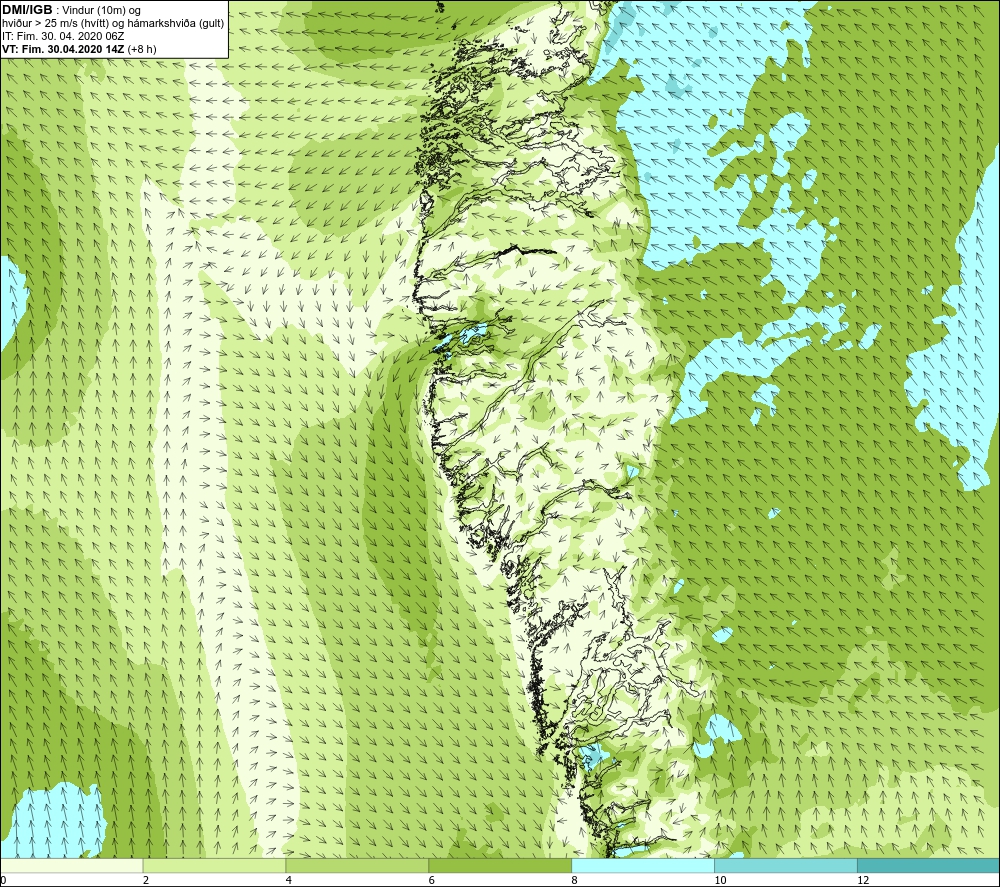Viewport: 1000px width, 887px height.
Task: Click the 8–10 m/s light cyan legend swatch
Action: pyautogui.click(x=643, y=865)
